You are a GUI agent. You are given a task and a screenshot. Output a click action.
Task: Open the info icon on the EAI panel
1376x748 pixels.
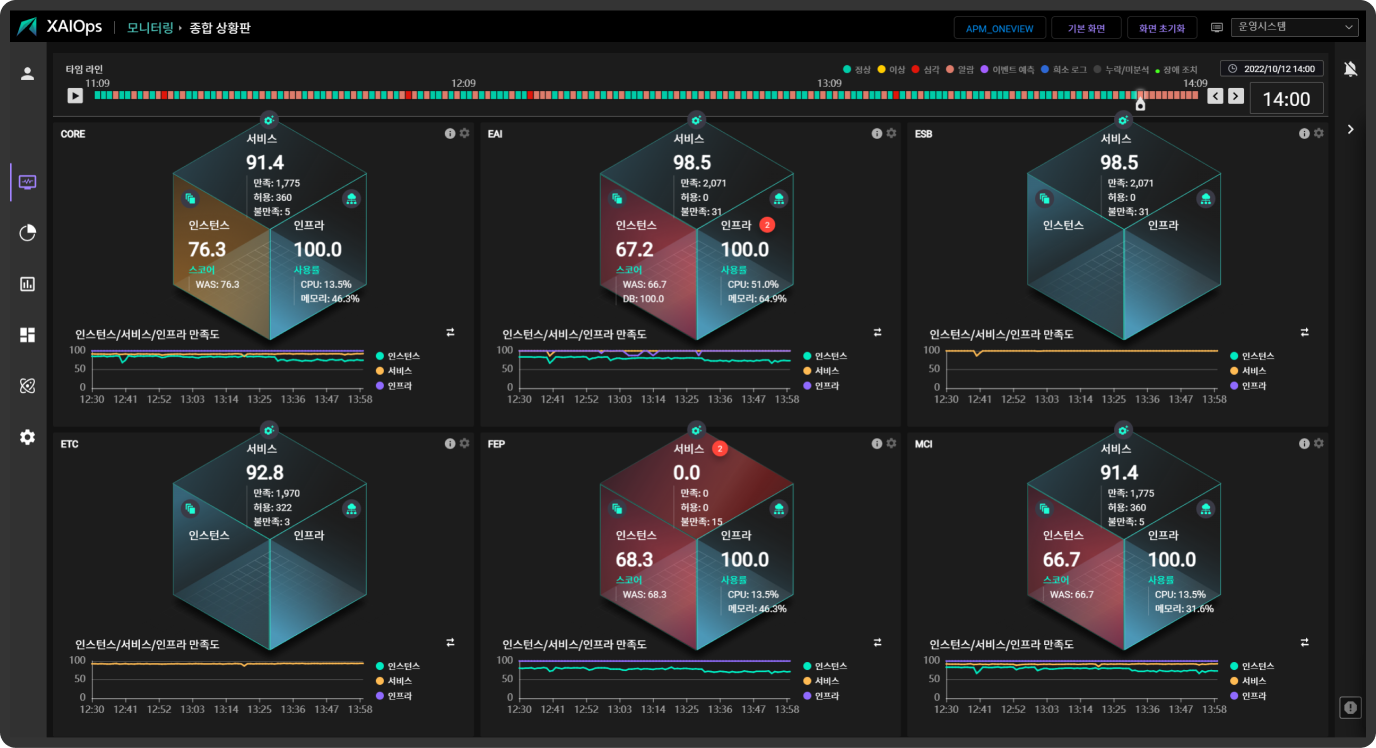(x=877, y=133)
